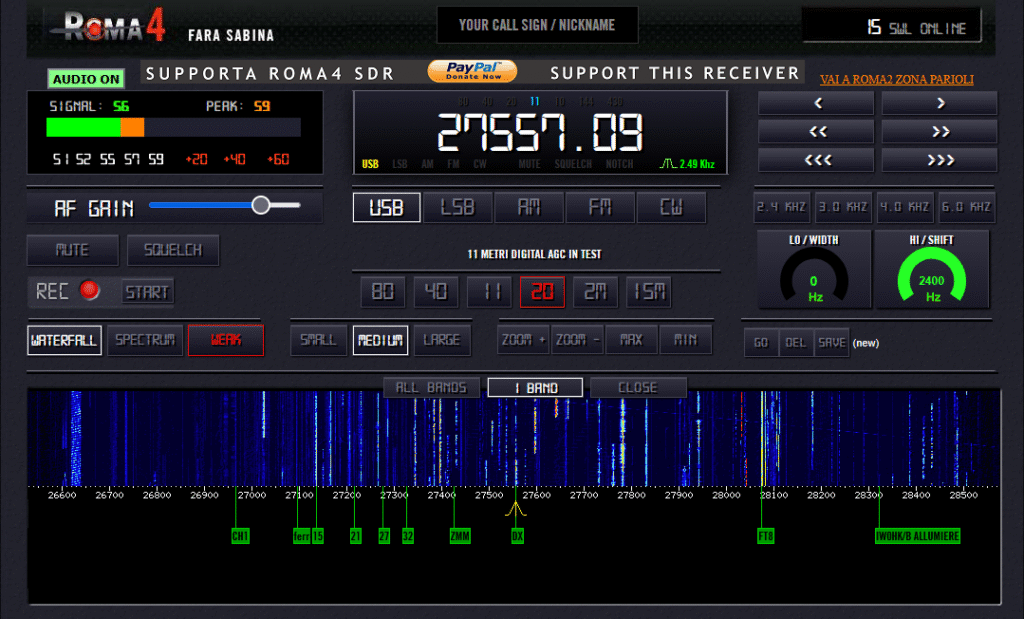Switch to the 40 meter band
The image size is (1024, 619).
pyautogui.click(x=436, y=292)
